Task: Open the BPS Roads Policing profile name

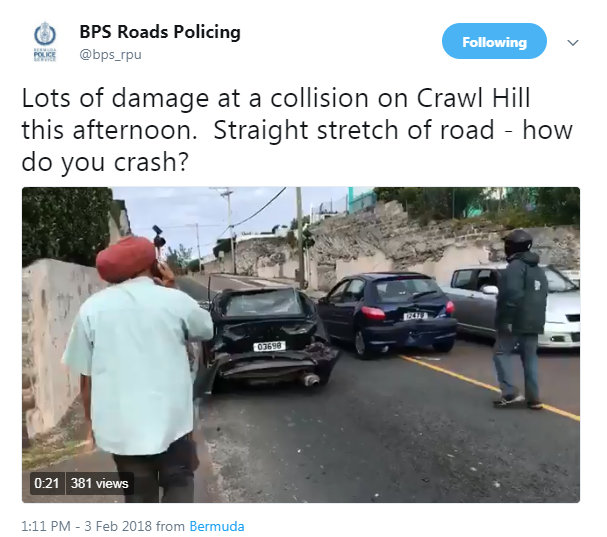Action: tap(160, 32)
